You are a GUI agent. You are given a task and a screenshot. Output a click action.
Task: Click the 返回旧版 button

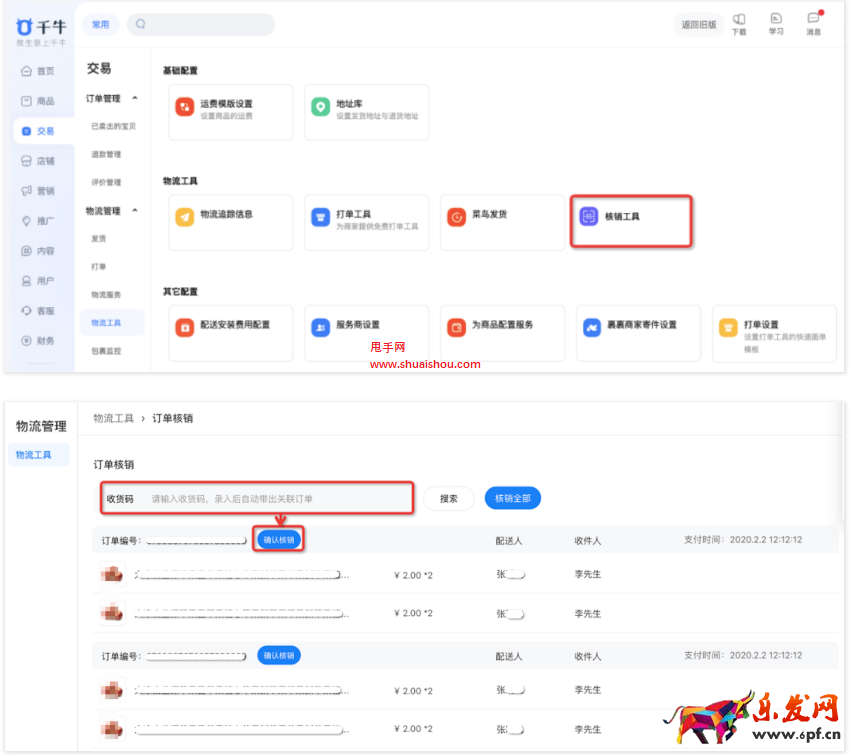coord(699,25)
